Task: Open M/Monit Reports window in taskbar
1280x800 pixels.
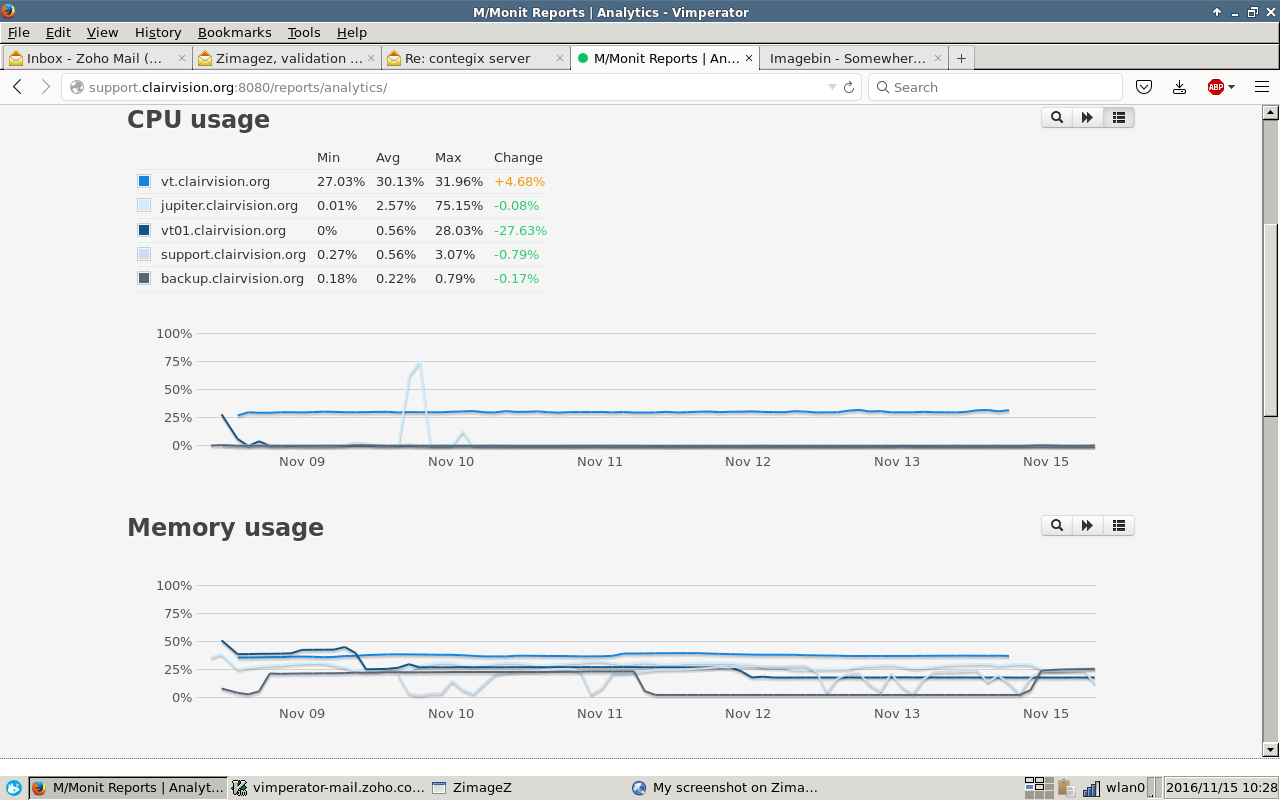Action: pos(127,788)
